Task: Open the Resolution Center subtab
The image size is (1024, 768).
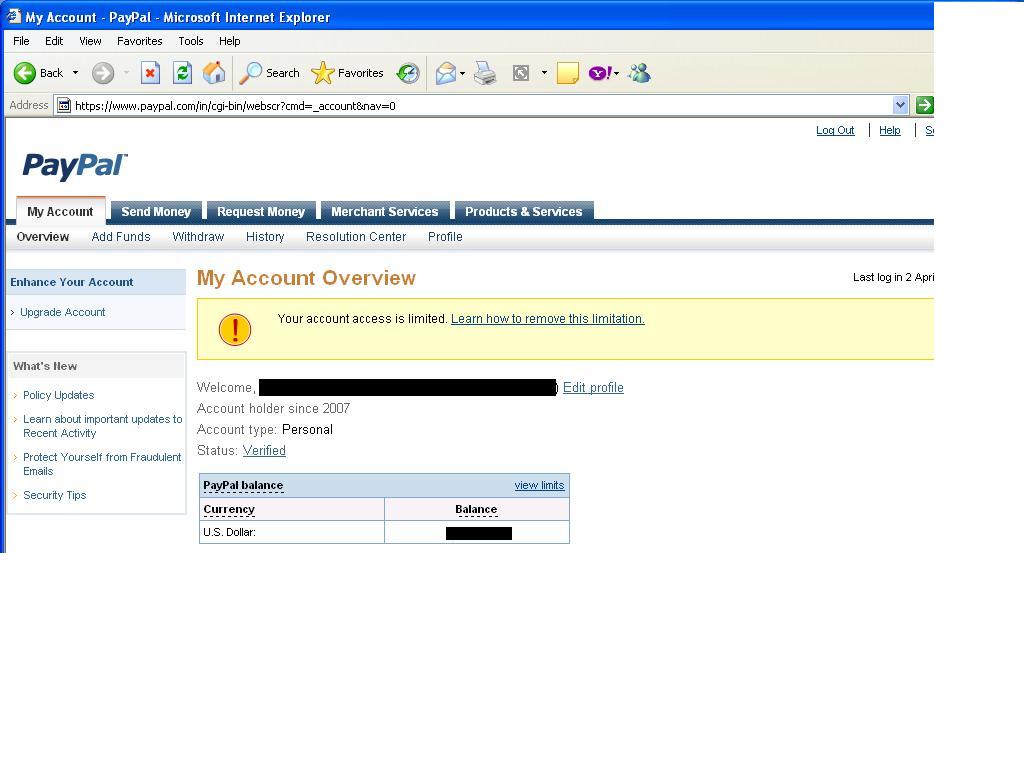Action: click(356, 237)
